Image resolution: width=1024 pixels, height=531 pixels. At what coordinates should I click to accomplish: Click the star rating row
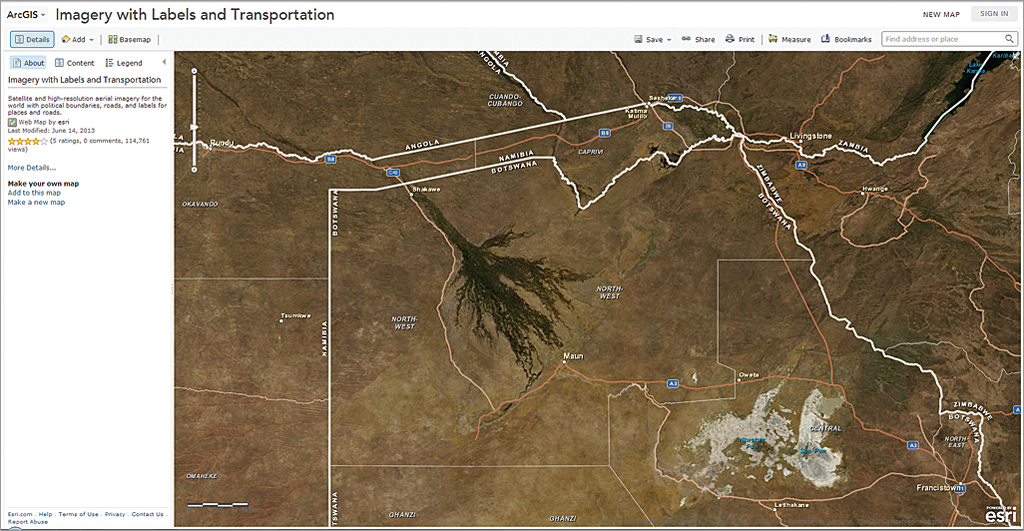27,141
